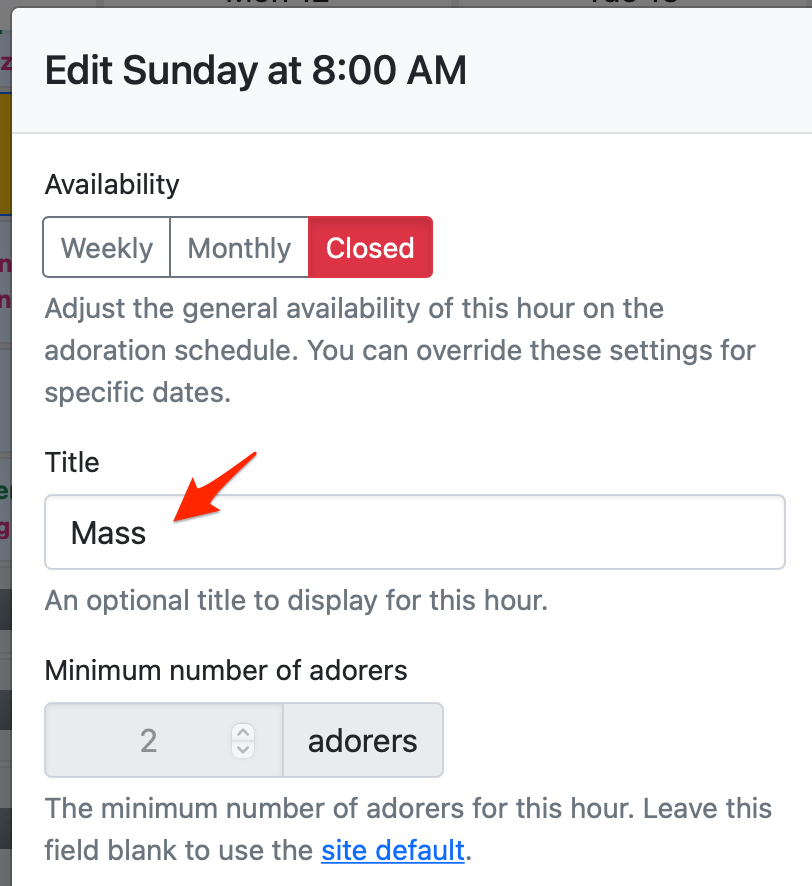The width and height of the screenshot is (812, 886).
Task: Open the site default link
Action: [393, 850]
